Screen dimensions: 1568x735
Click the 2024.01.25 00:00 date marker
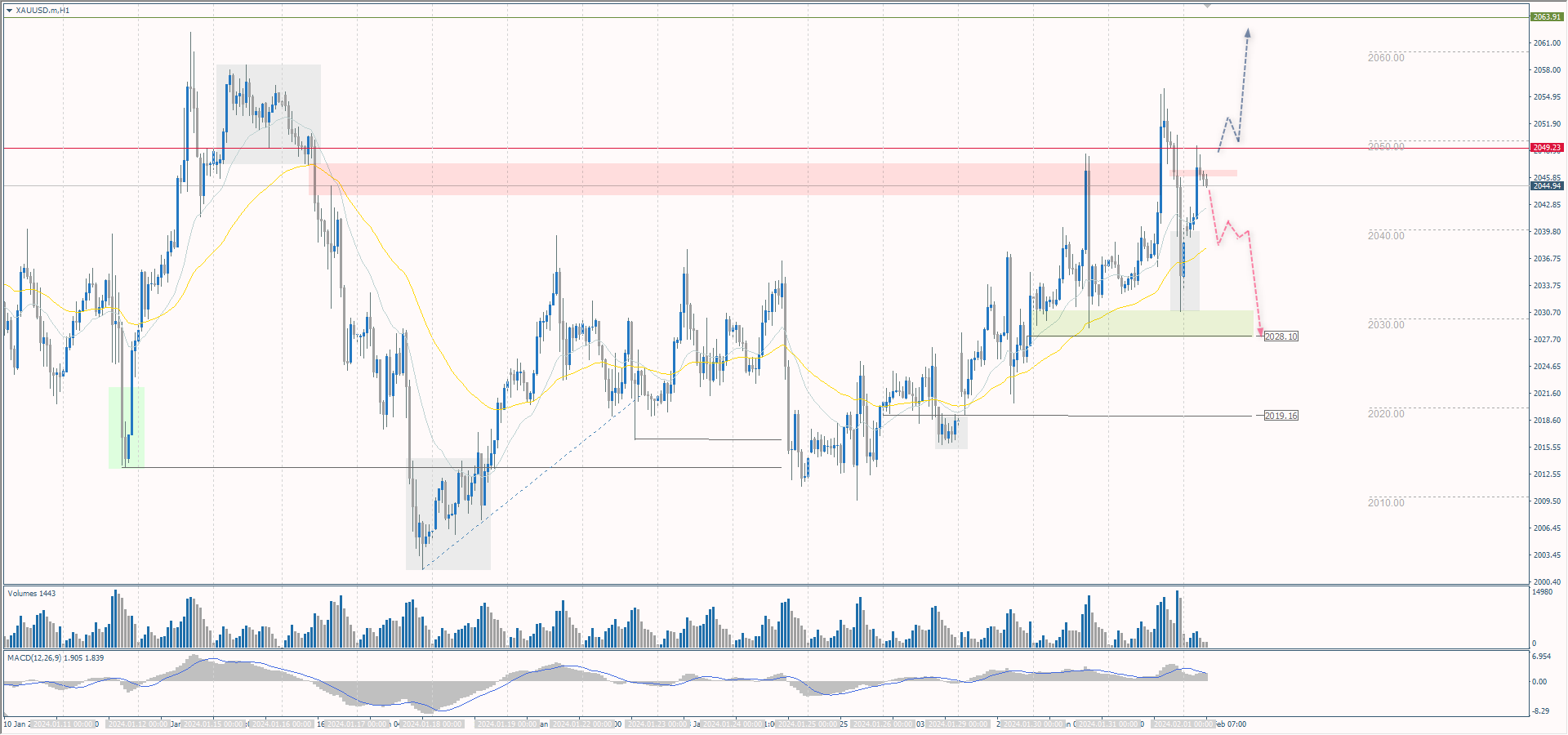pyautogui.click(x=807, y=724)
